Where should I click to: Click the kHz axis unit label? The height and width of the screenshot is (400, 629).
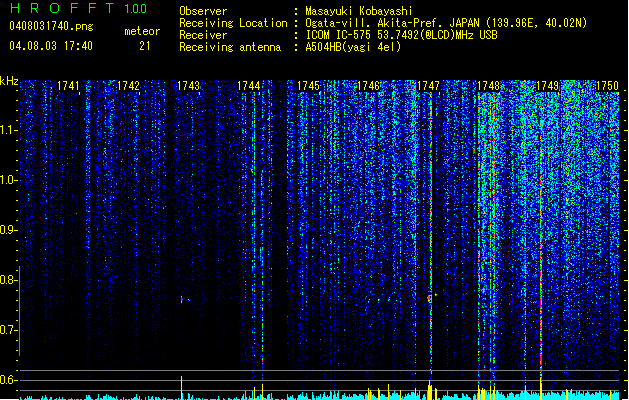coord(9,81)
